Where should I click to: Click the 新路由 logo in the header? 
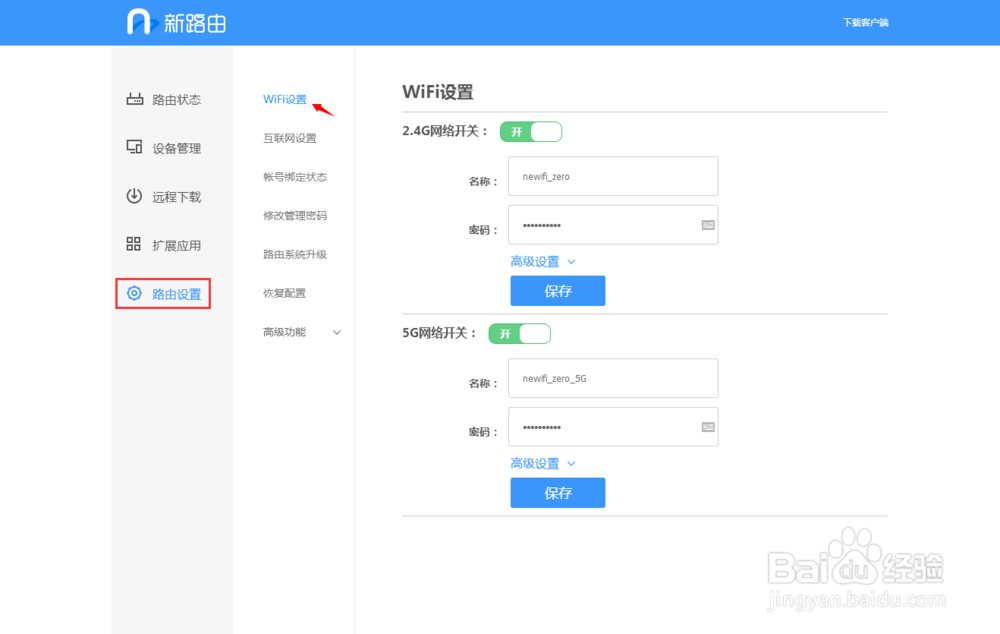point(175,21)
